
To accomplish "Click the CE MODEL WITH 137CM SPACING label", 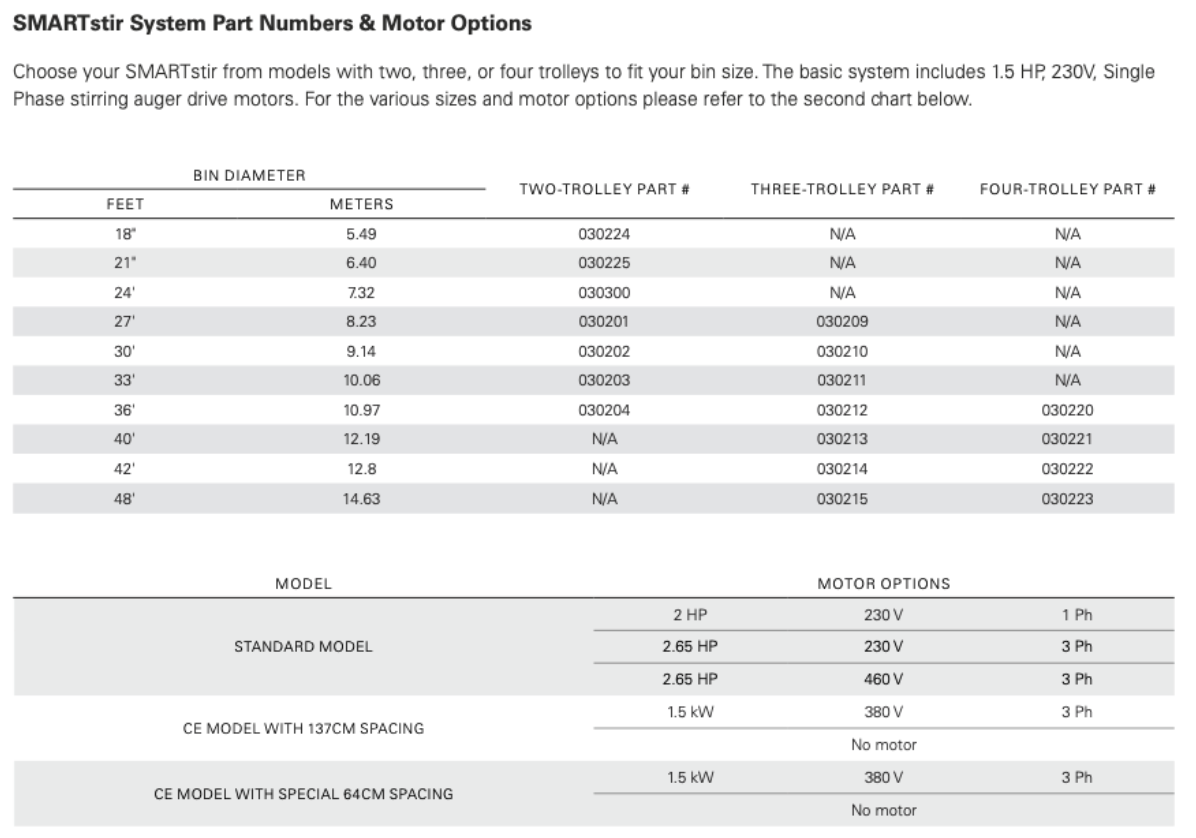I will pos(303,729).
